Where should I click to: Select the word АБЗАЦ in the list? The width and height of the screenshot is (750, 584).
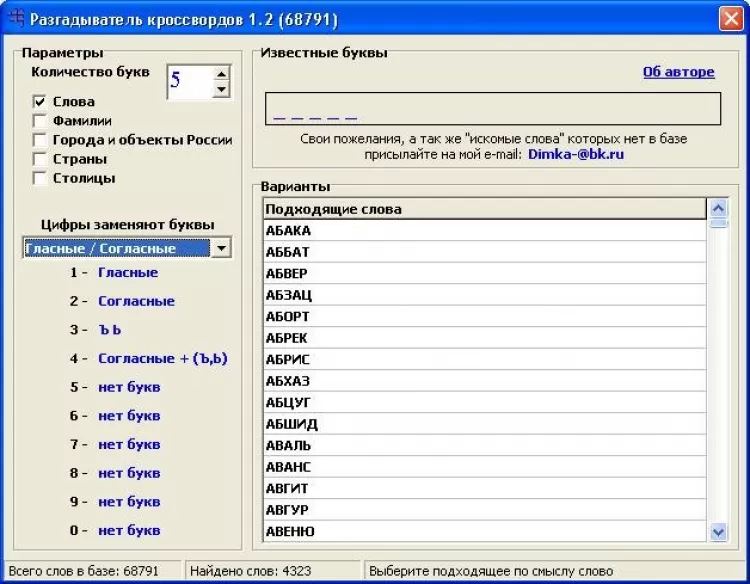(289, 295)
